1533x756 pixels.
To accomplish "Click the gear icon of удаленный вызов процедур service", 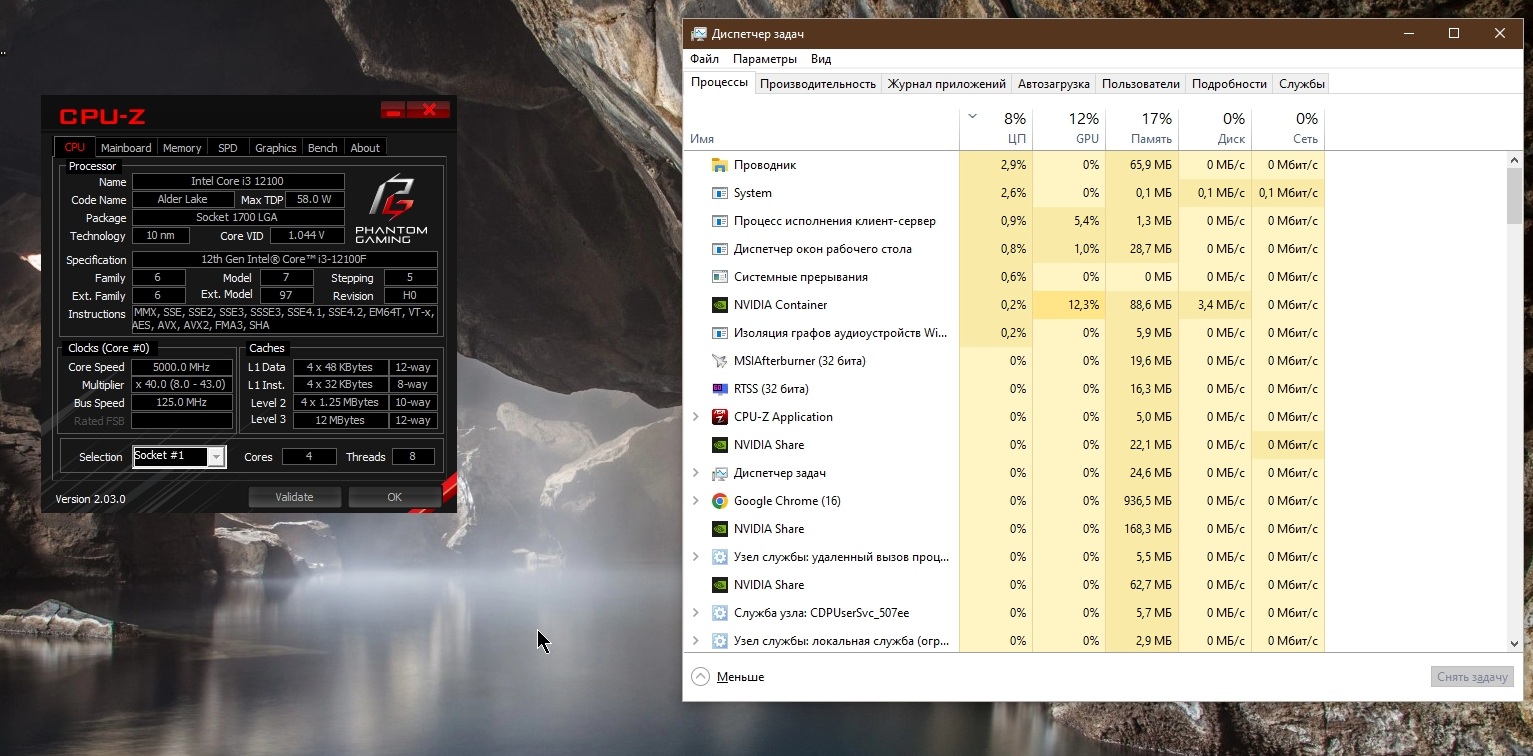I will pyautogui.click(x=719, y=557).
